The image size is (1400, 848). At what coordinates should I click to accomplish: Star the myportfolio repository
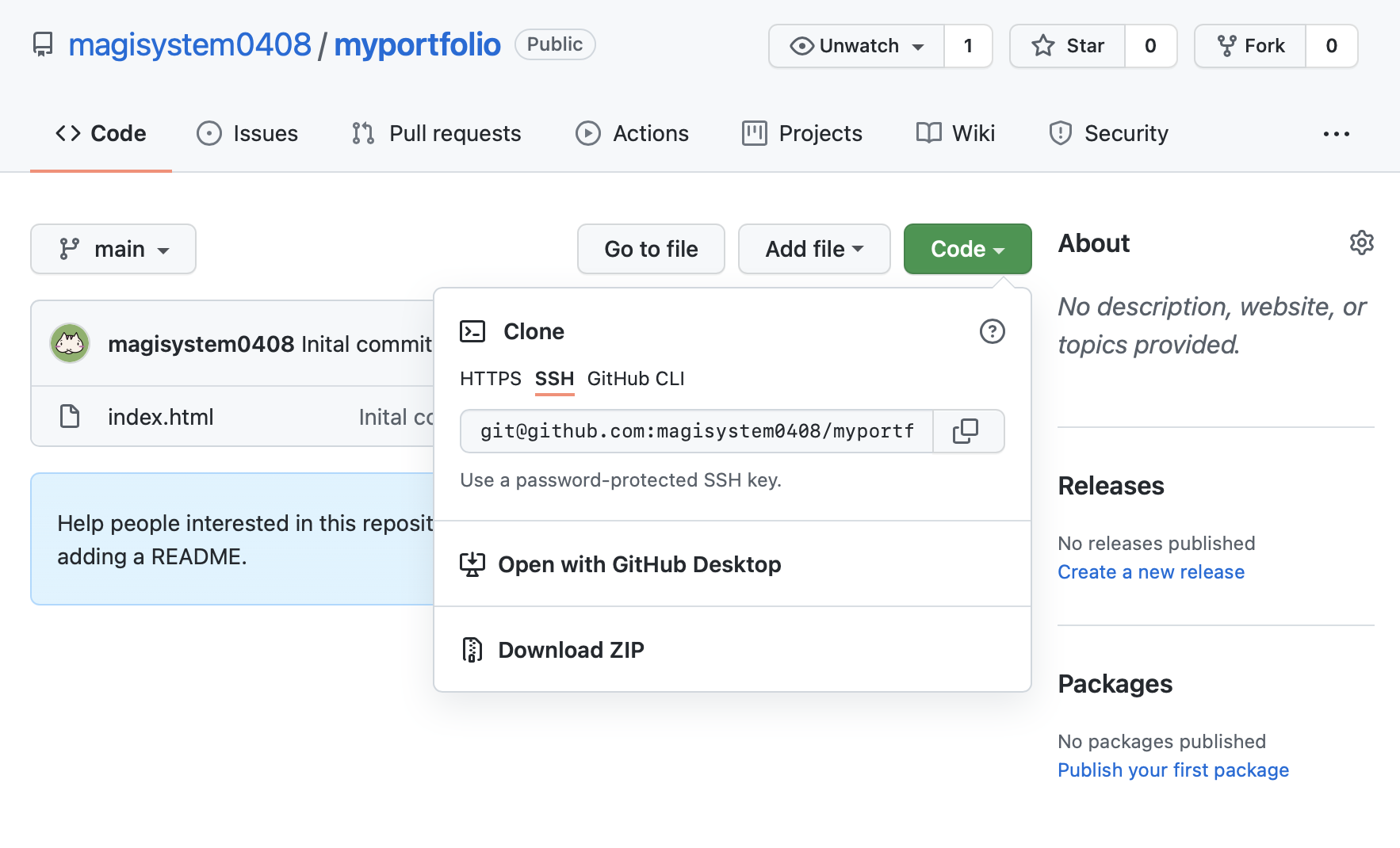[1068, 46]
